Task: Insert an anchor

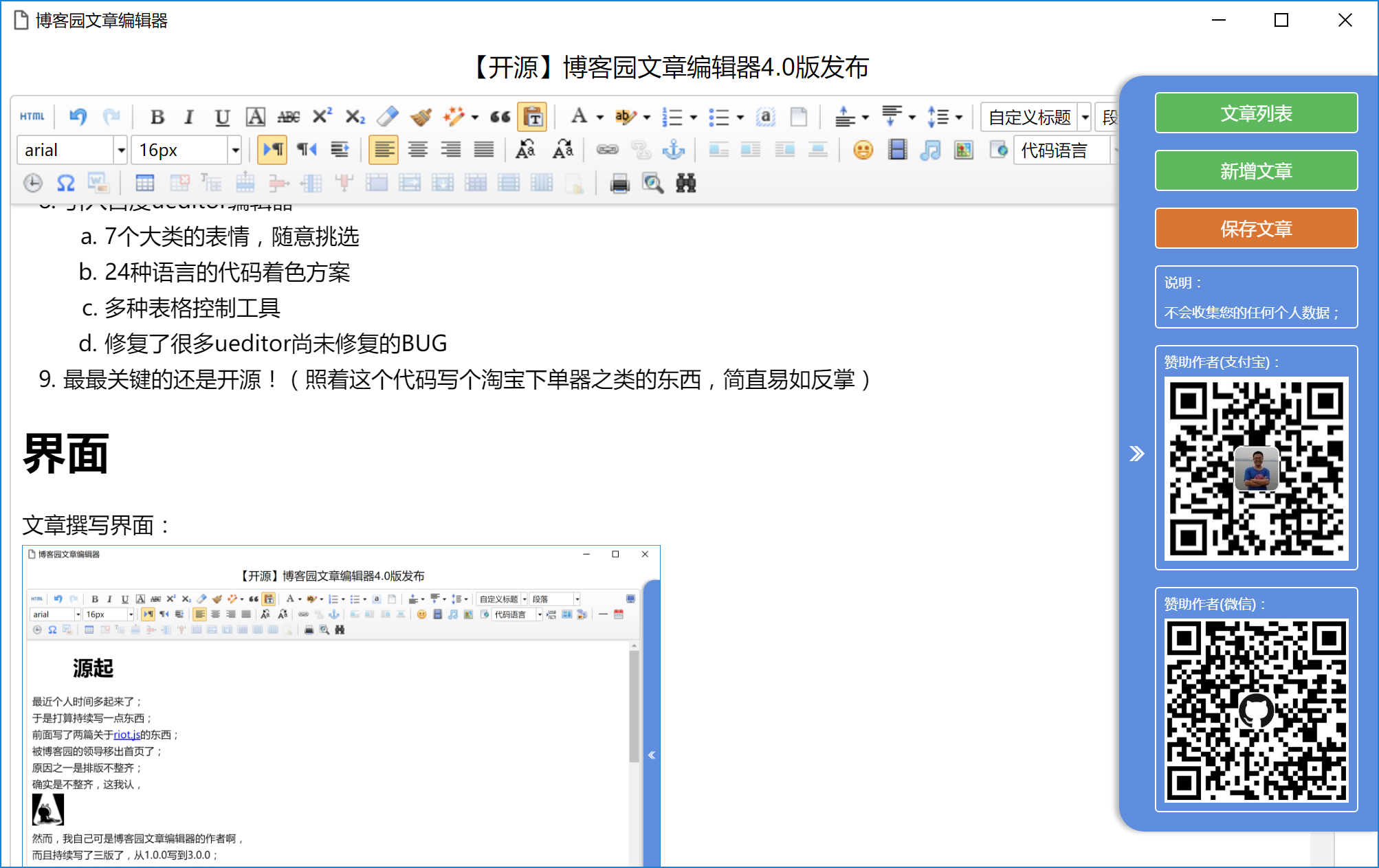Action: point(674,149)
